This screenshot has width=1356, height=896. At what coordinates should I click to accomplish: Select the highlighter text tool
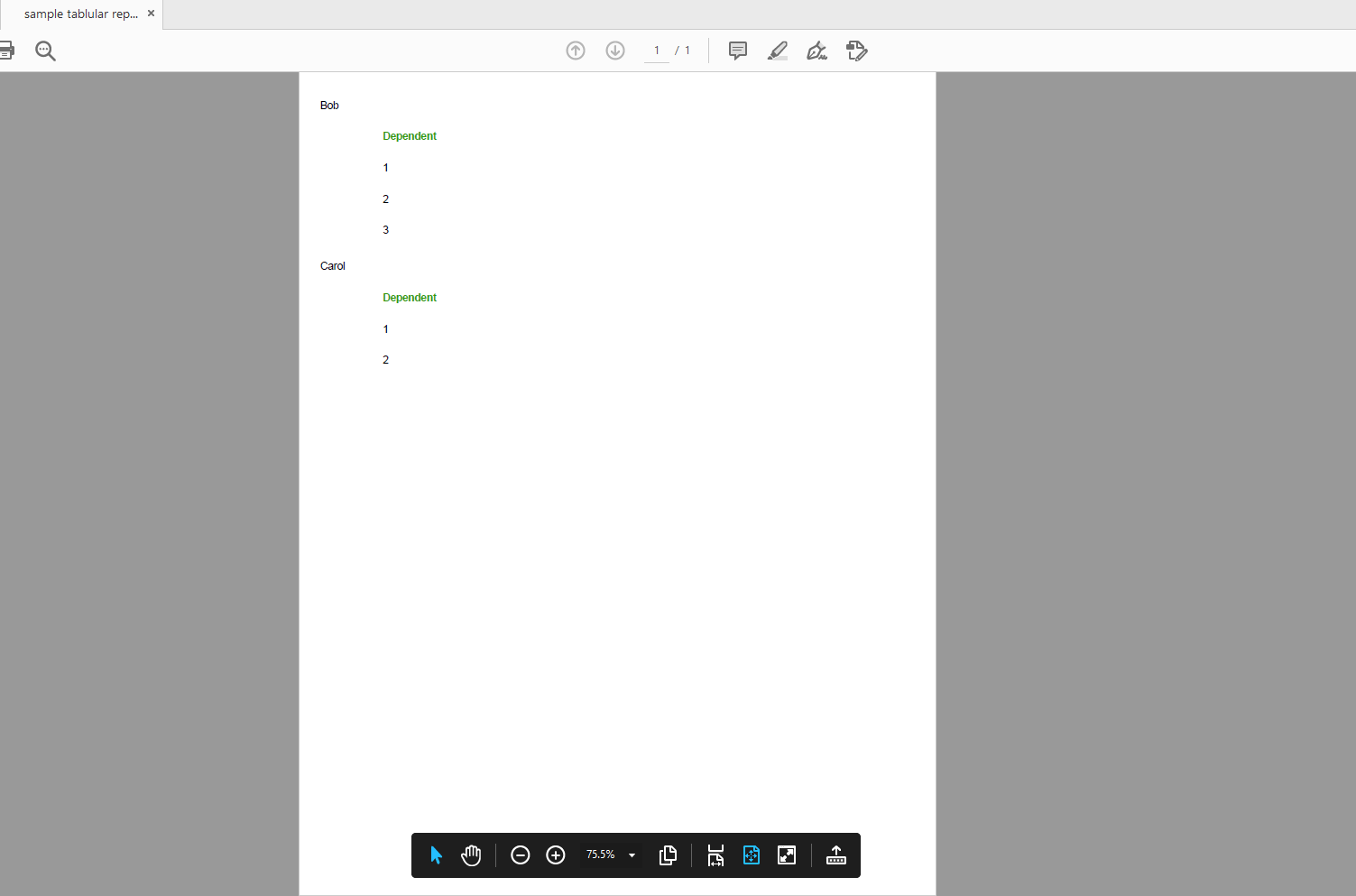pos(778,51)
